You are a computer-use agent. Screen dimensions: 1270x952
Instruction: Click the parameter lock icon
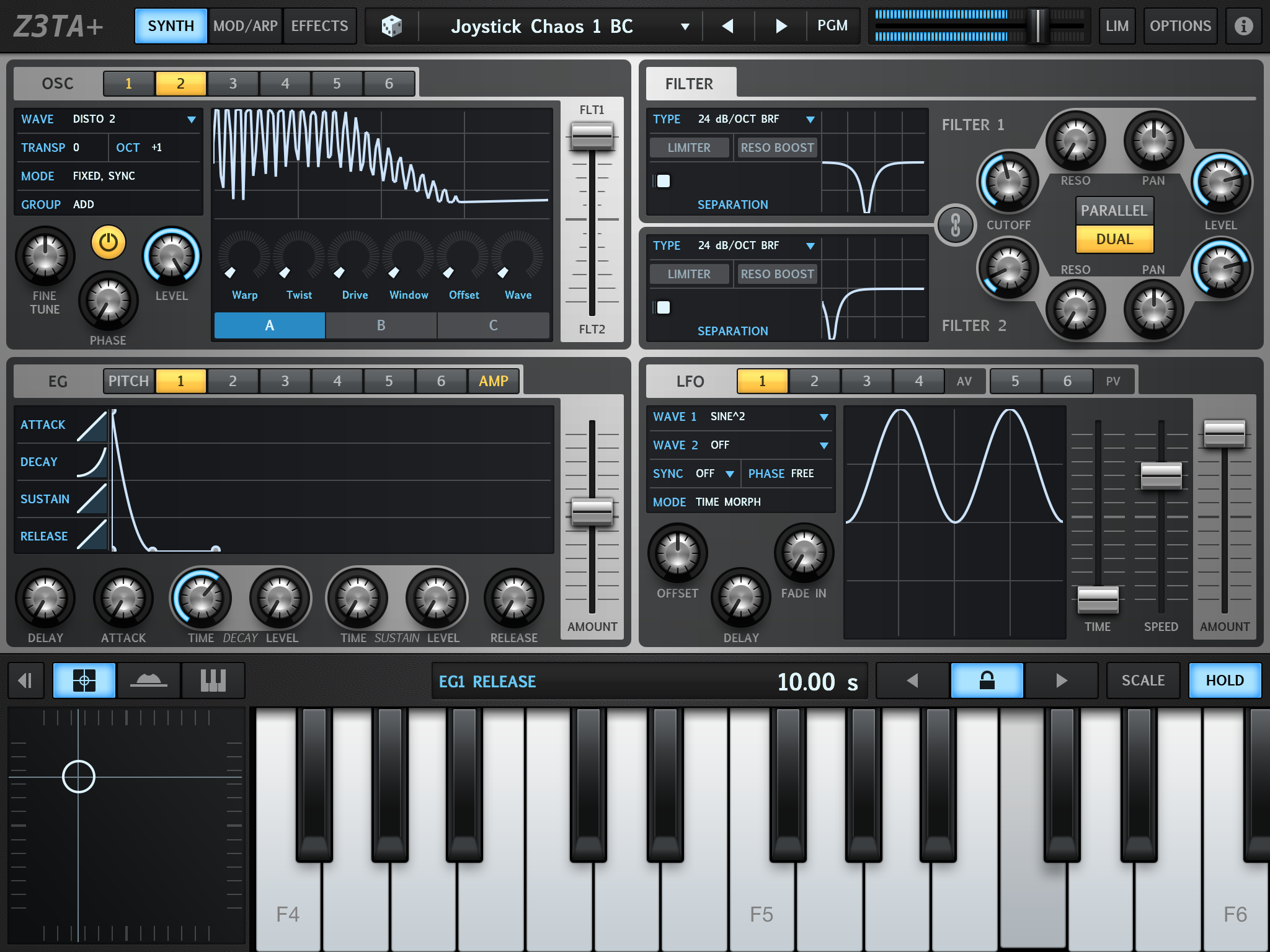coord(987,681)
